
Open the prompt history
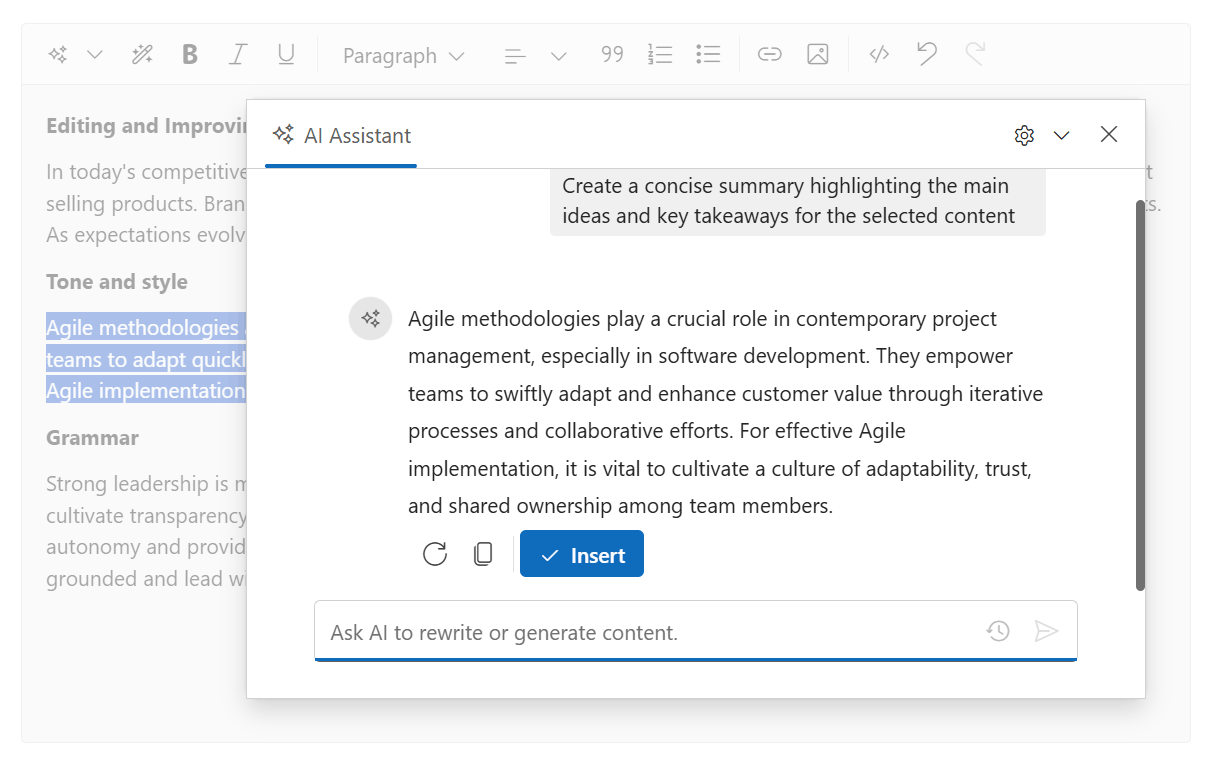click(998, 631)
